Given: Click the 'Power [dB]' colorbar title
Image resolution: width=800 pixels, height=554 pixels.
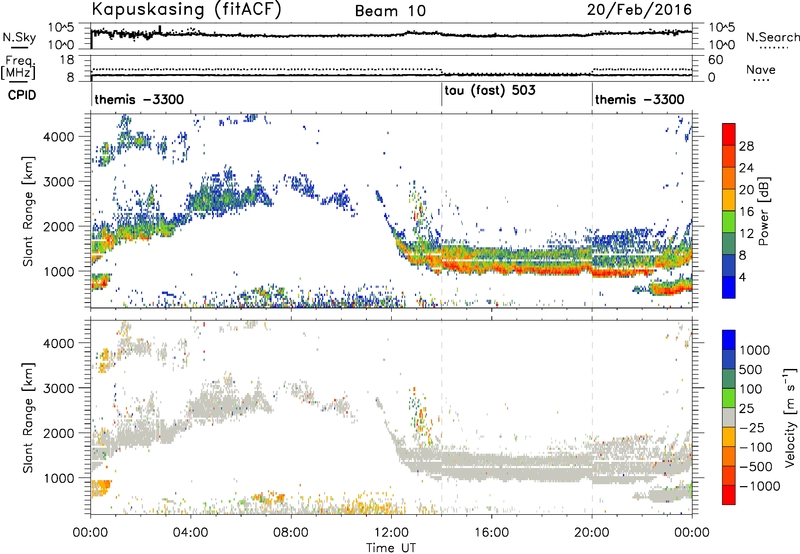Looking at the screenshot, I should point(764,211).
